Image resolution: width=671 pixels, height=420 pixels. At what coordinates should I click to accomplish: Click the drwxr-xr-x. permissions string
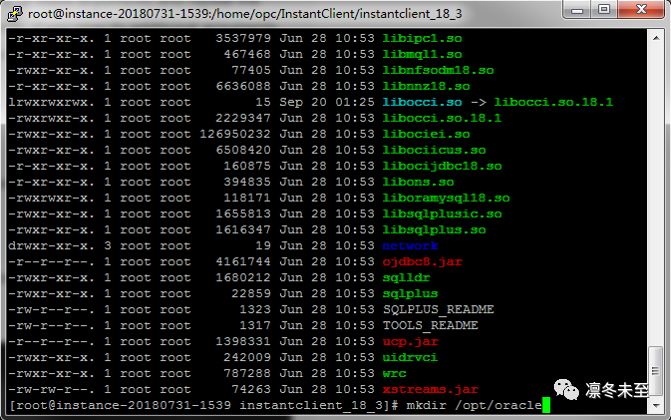click(x=51, y=246)
